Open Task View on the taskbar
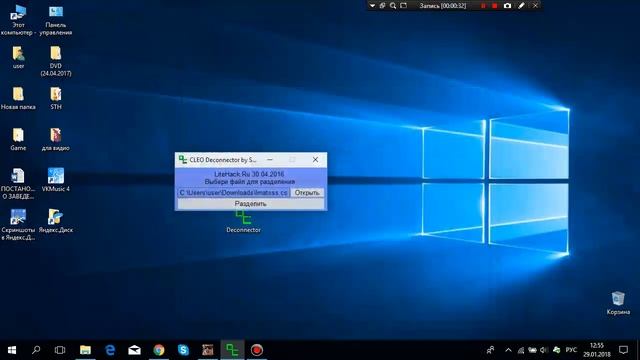This screenshot has width=640, height=360. point(60,350)
